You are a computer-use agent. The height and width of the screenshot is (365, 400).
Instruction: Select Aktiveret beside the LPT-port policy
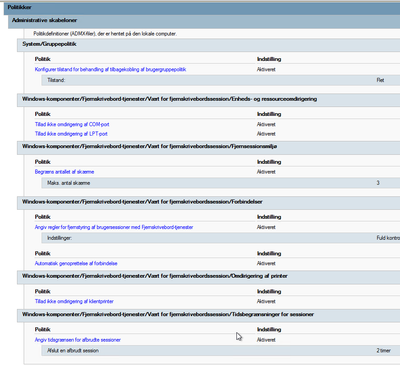click(x=266, y=134)
